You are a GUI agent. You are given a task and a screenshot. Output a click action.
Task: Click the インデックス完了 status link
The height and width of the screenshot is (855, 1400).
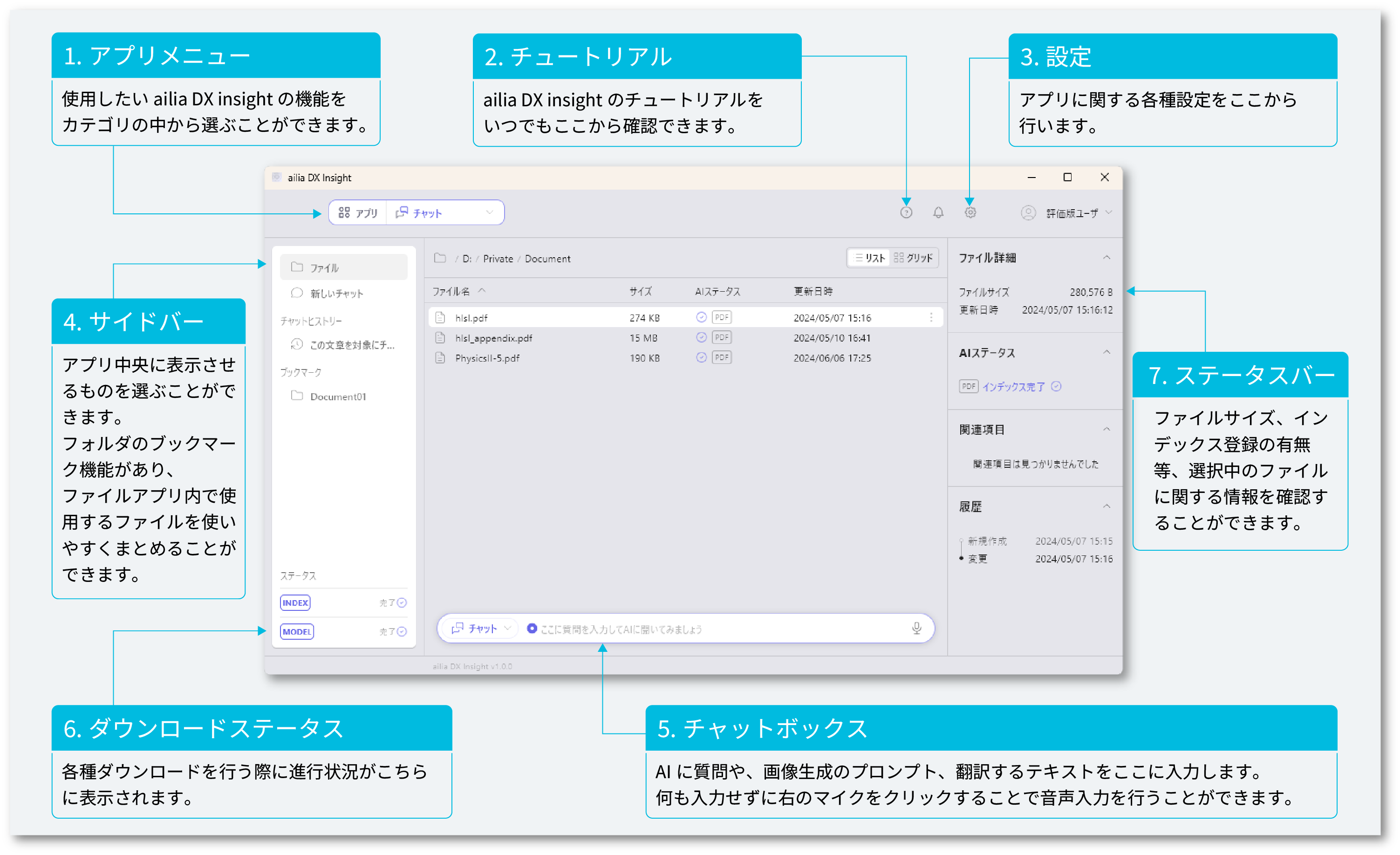(1014, 387)
